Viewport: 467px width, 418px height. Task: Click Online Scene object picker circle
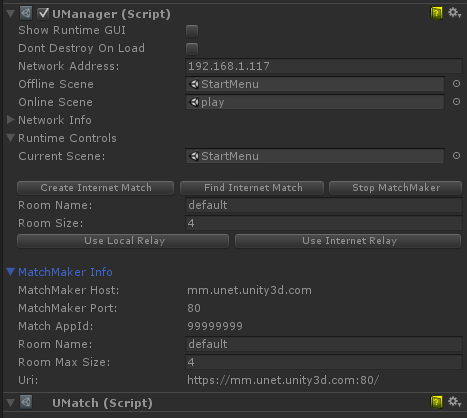click(456, 102)
